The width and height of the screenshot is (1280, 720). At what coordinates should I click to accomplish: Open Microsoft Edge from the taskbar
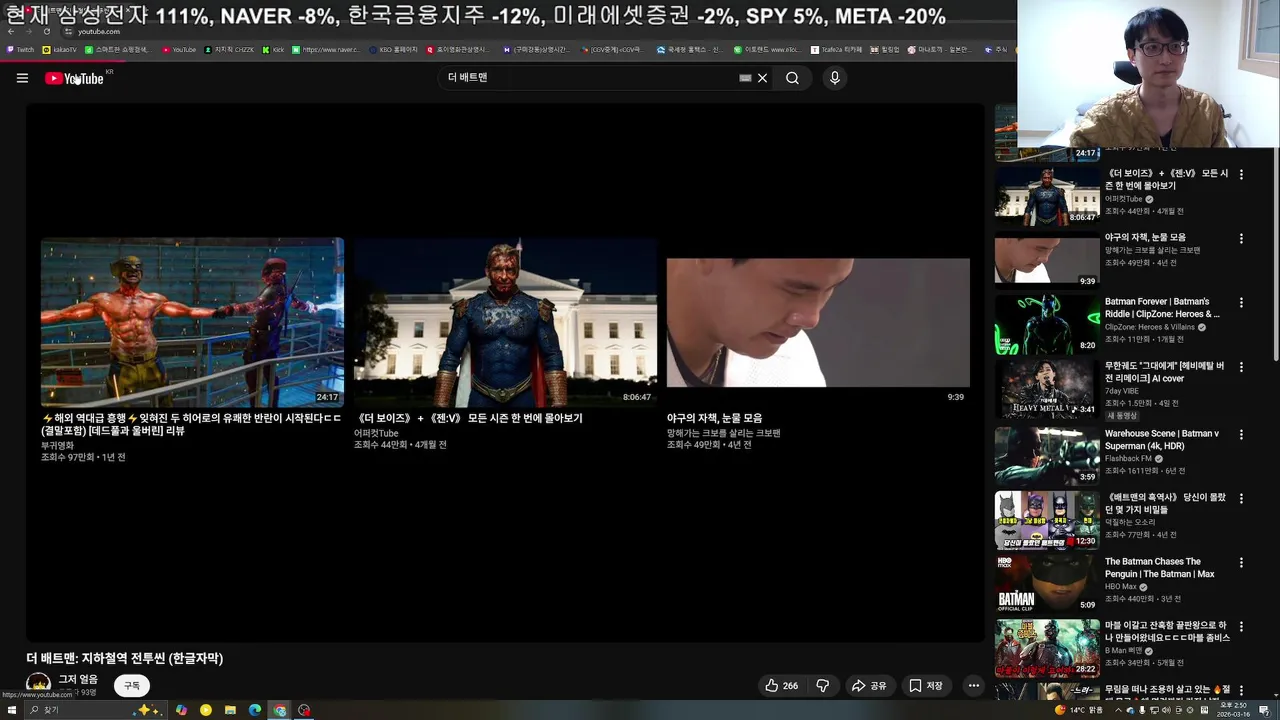coord(255,710)
